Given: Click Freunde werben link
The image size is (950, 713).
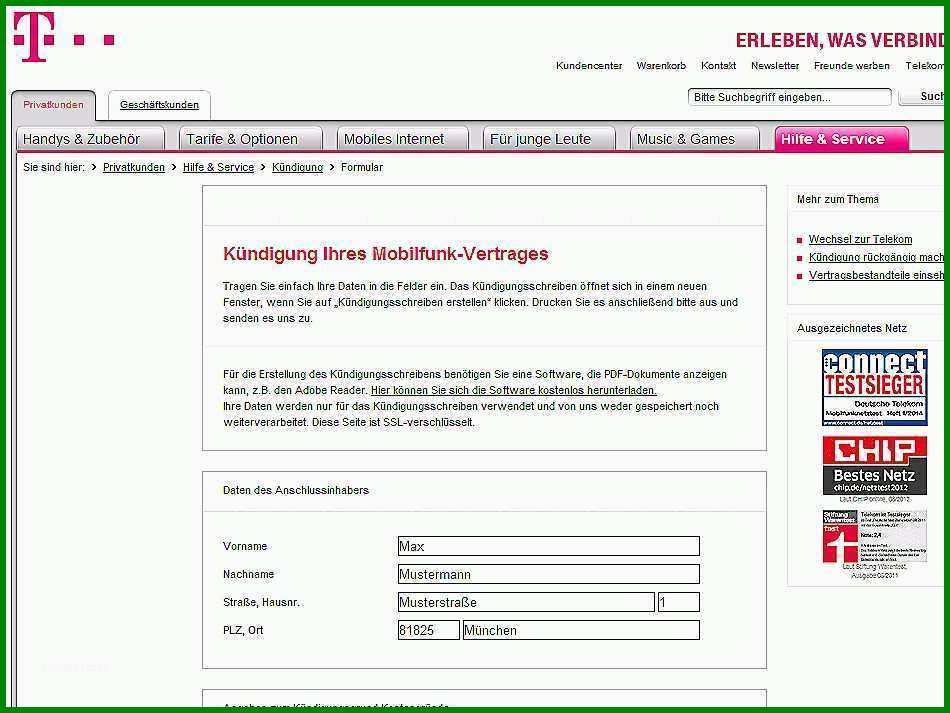Looking at the screenshot, I should 852,65.
